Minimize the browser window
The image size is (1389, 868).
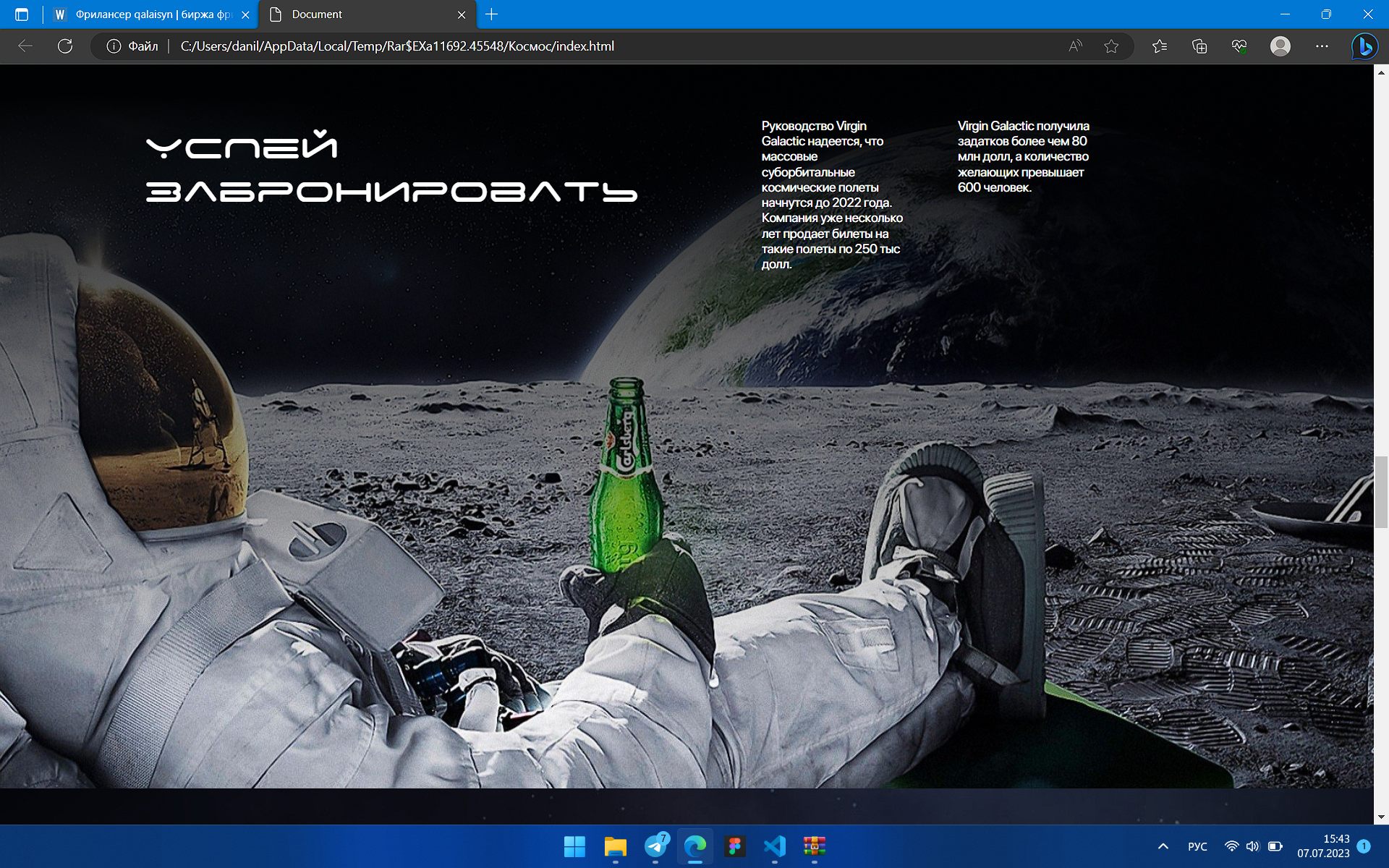1285,14
